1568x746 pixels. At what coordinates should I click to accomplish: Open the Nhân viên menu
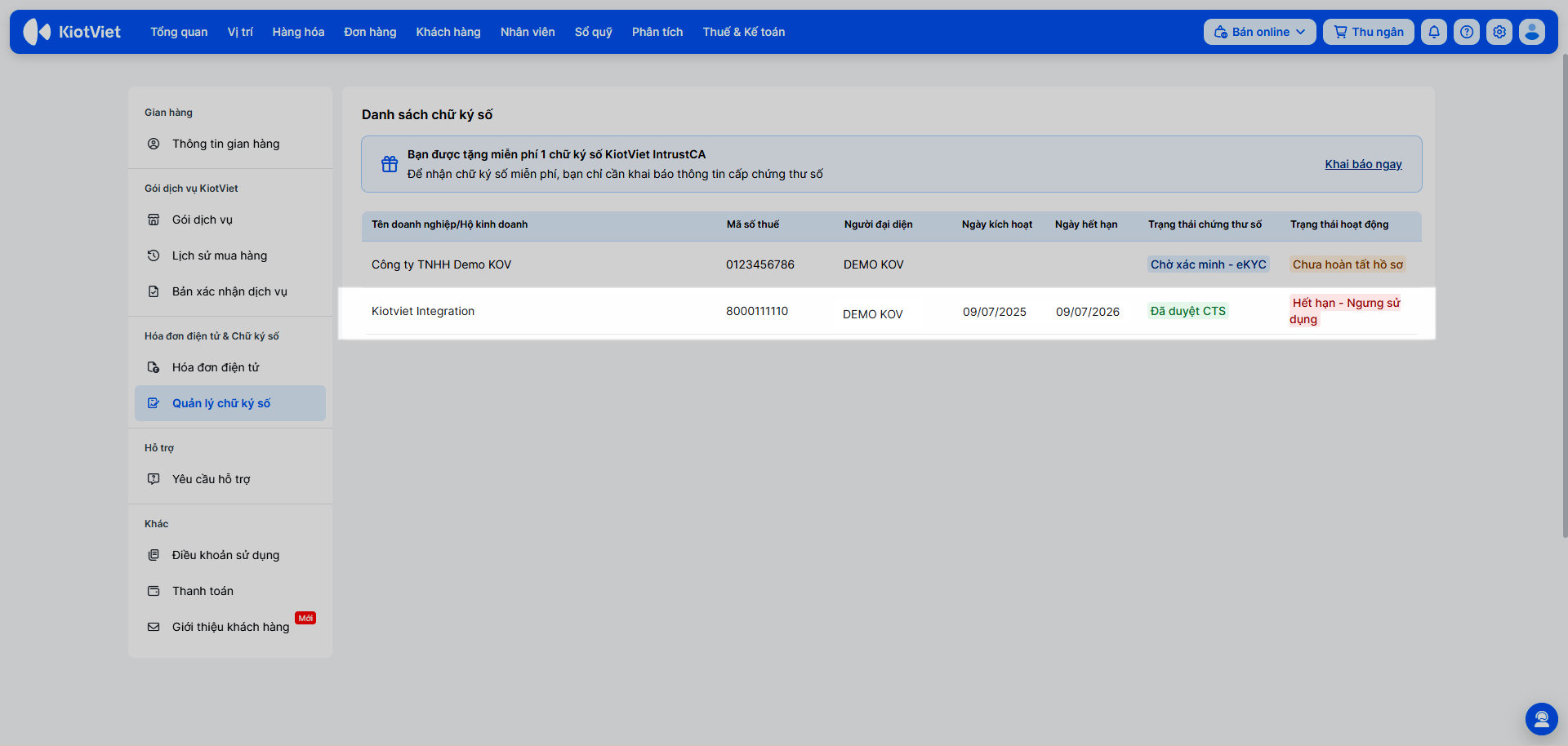coord(528,32)
